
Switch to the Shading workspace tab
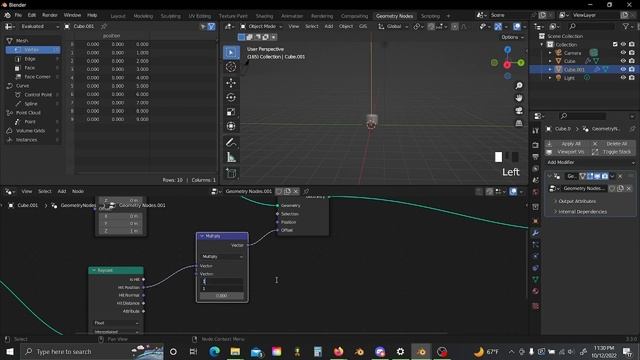(264, 16)
